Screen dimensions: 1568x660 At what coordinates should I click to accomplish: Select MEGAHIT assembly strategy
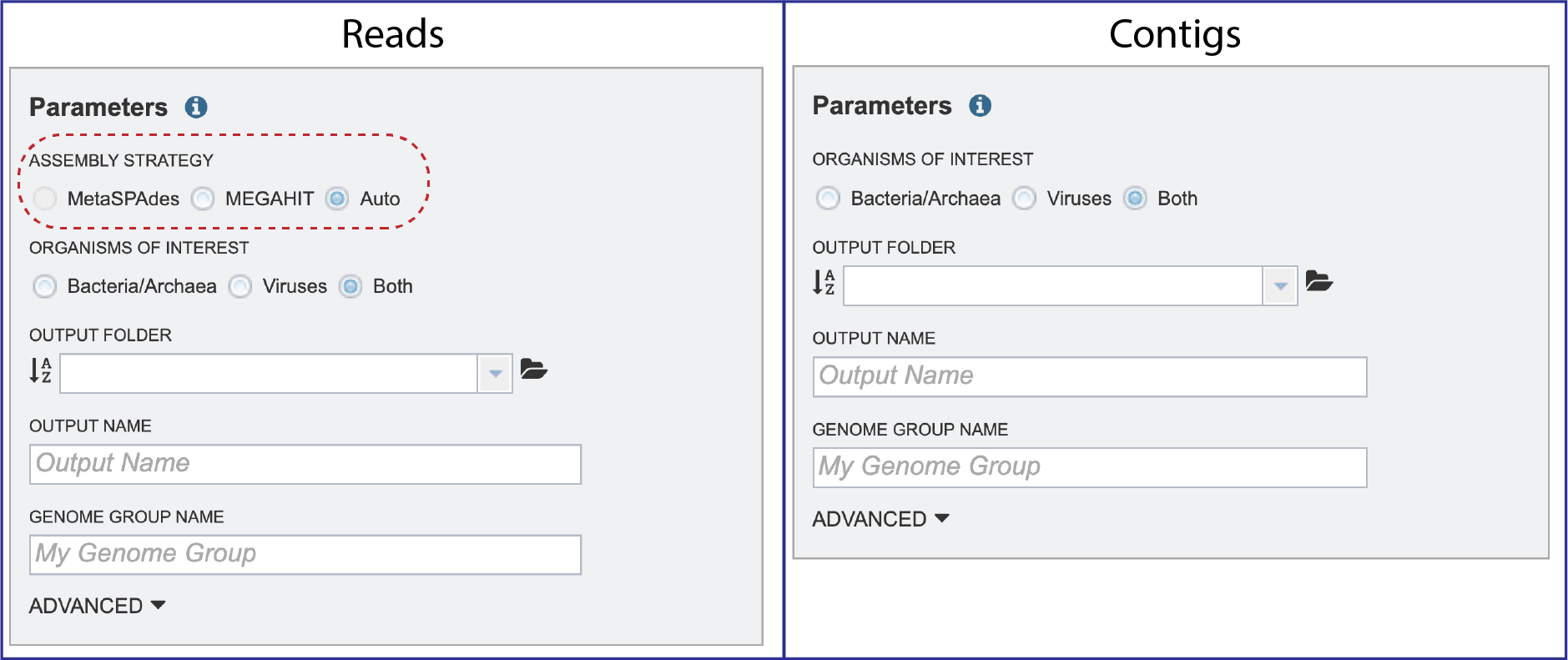click(x=203, y=199)
